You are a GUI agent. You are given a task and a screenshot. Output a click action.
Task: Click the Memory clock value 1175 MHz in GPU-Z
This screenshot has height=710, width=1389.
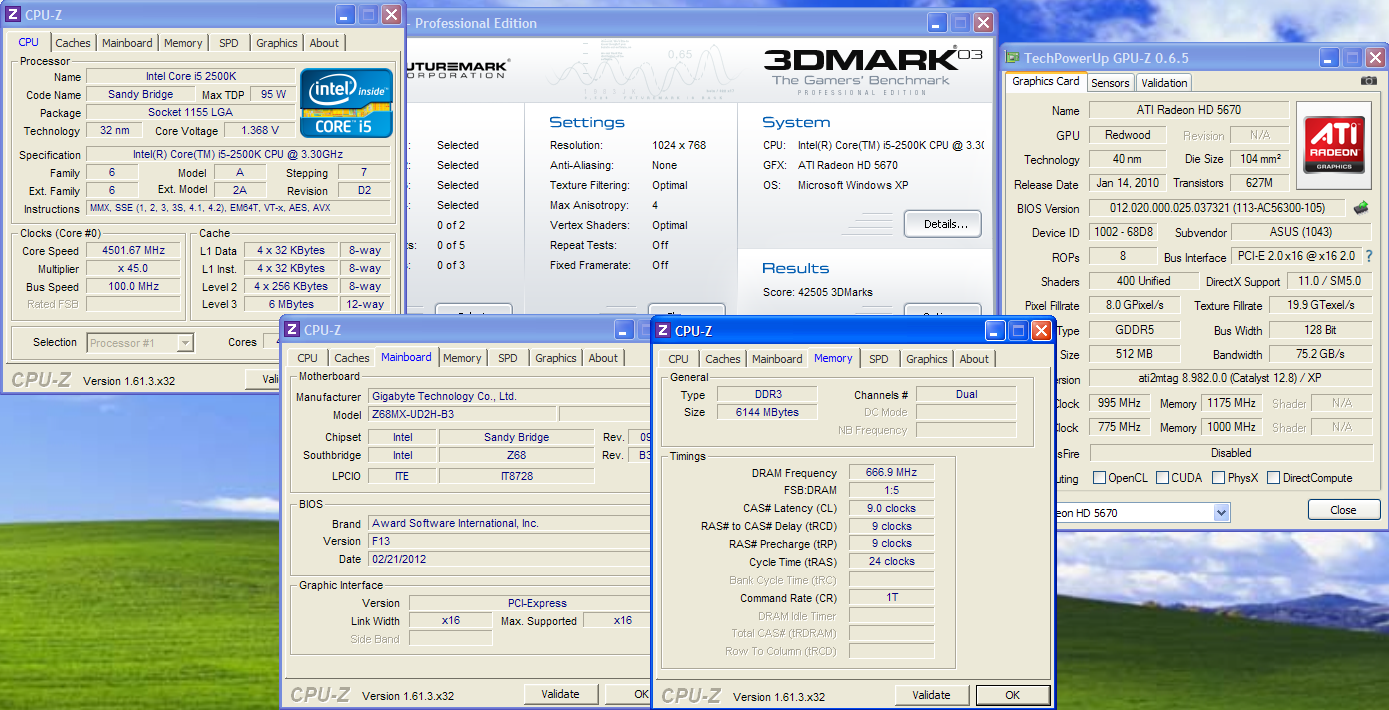(1231, 403)
